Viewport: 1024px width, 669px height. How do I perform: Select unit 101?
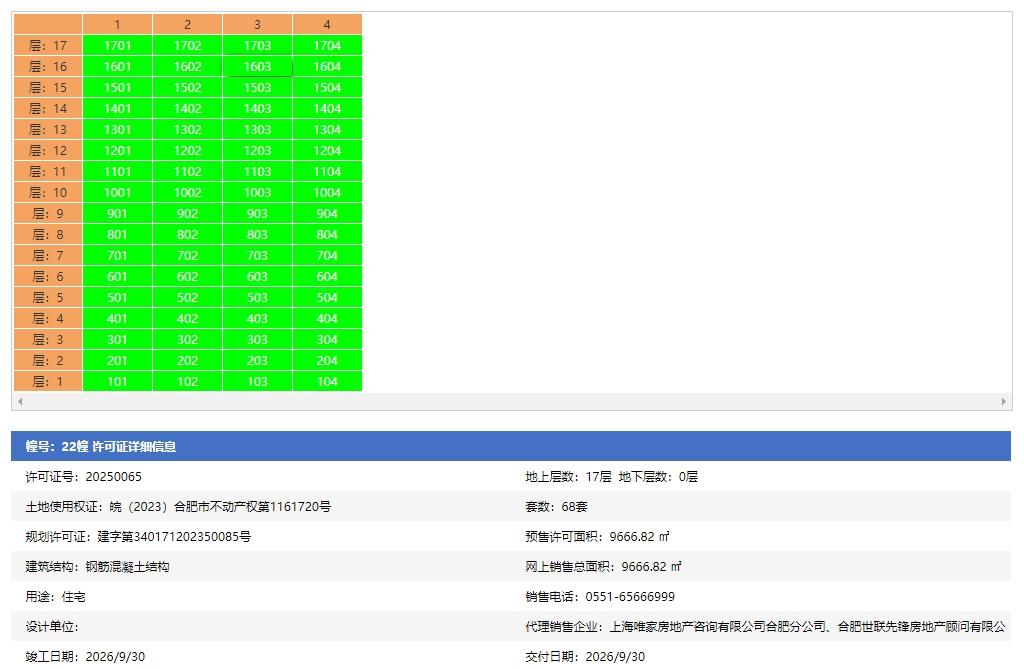[x=118, y=381]
